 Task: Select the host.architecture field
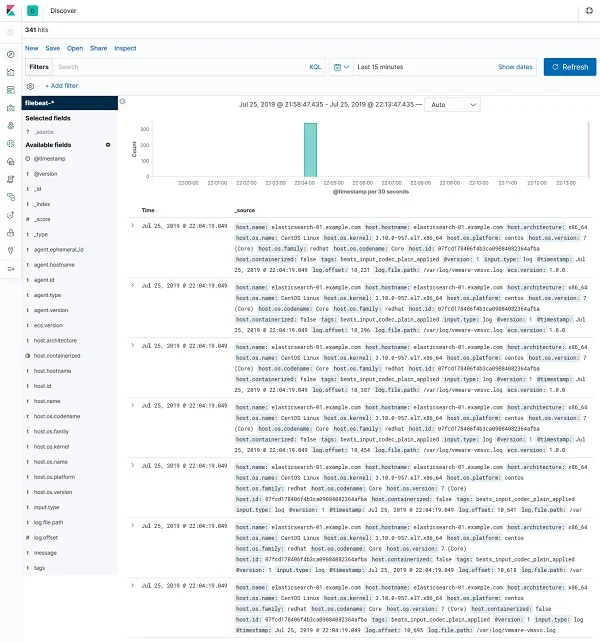55,340
